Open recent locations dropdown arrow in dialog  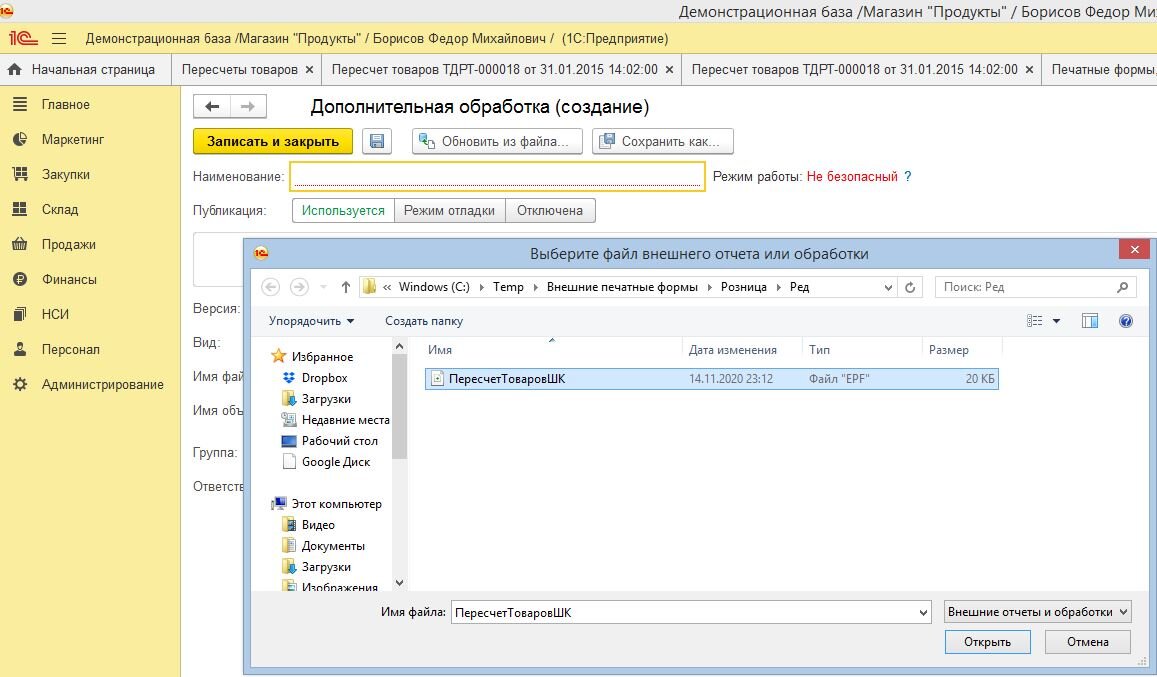click(323, 287)
